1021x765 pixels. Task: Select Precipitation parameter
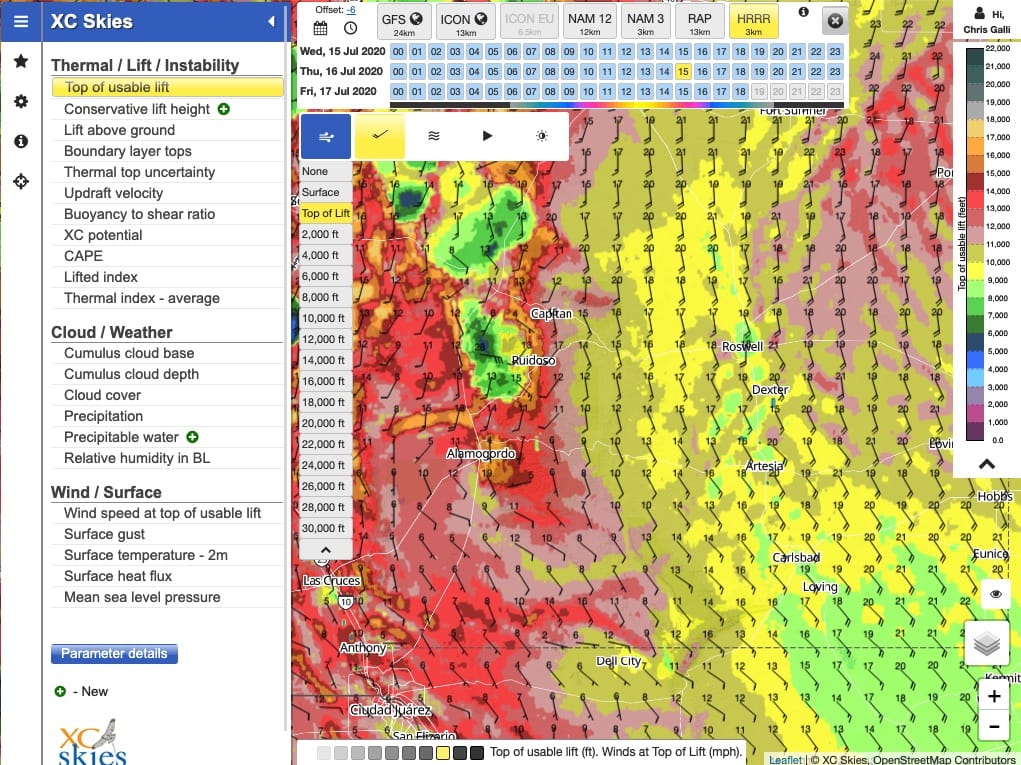167,416
